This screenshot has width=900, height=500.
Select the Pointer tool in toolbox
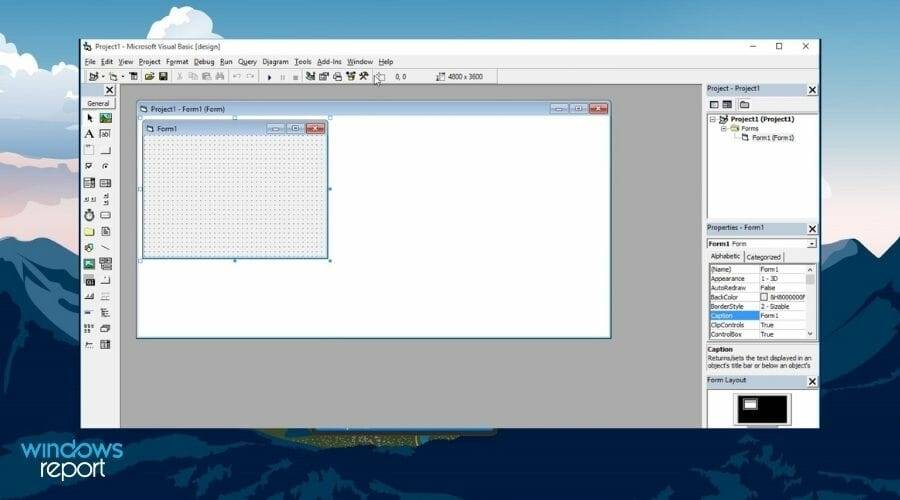pyautogui.click(x=90, y=118)
